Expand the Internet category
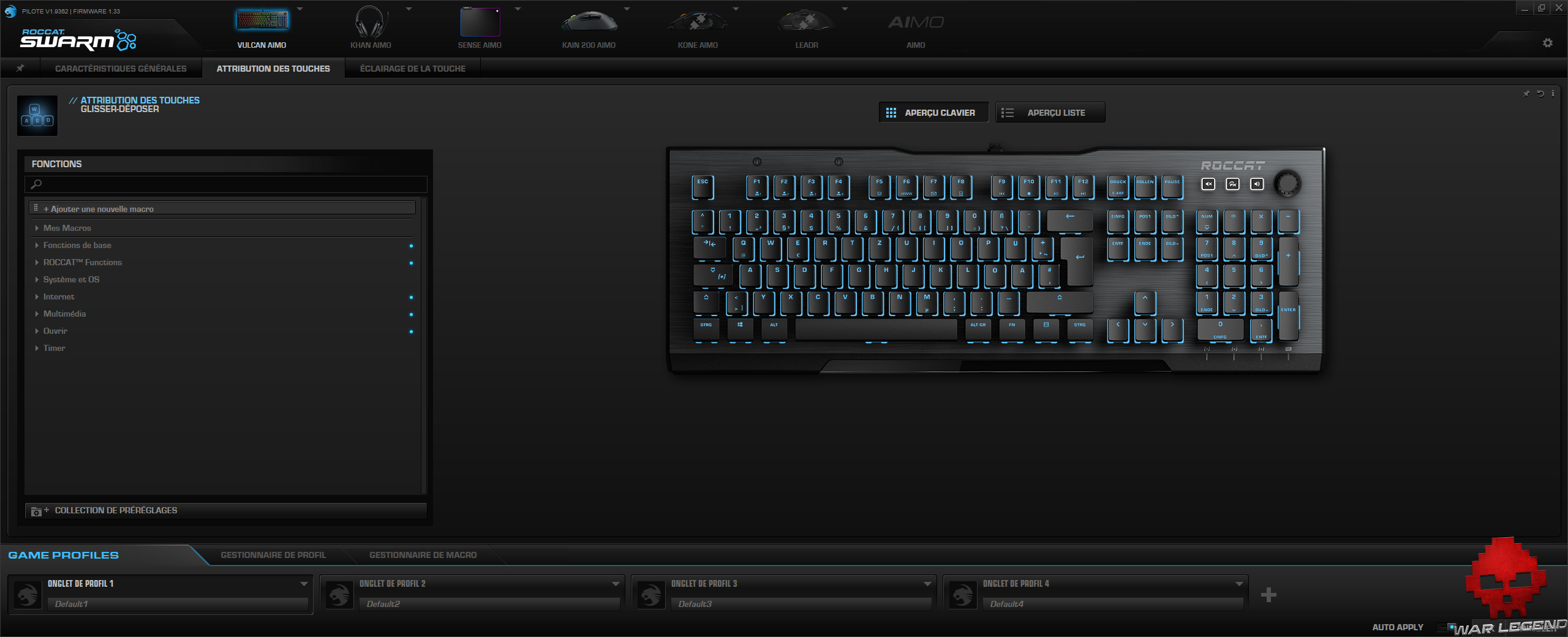 point(37,296)
